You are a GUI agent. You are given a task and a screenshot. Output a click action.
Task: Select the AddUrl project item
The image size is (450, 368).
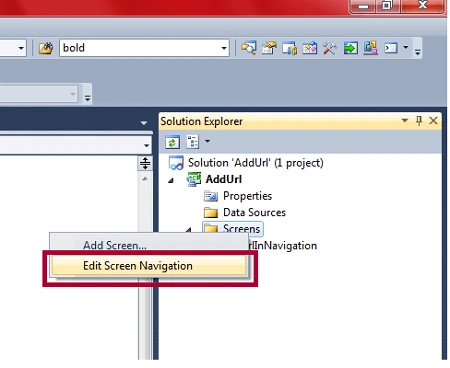coord(224,179)
